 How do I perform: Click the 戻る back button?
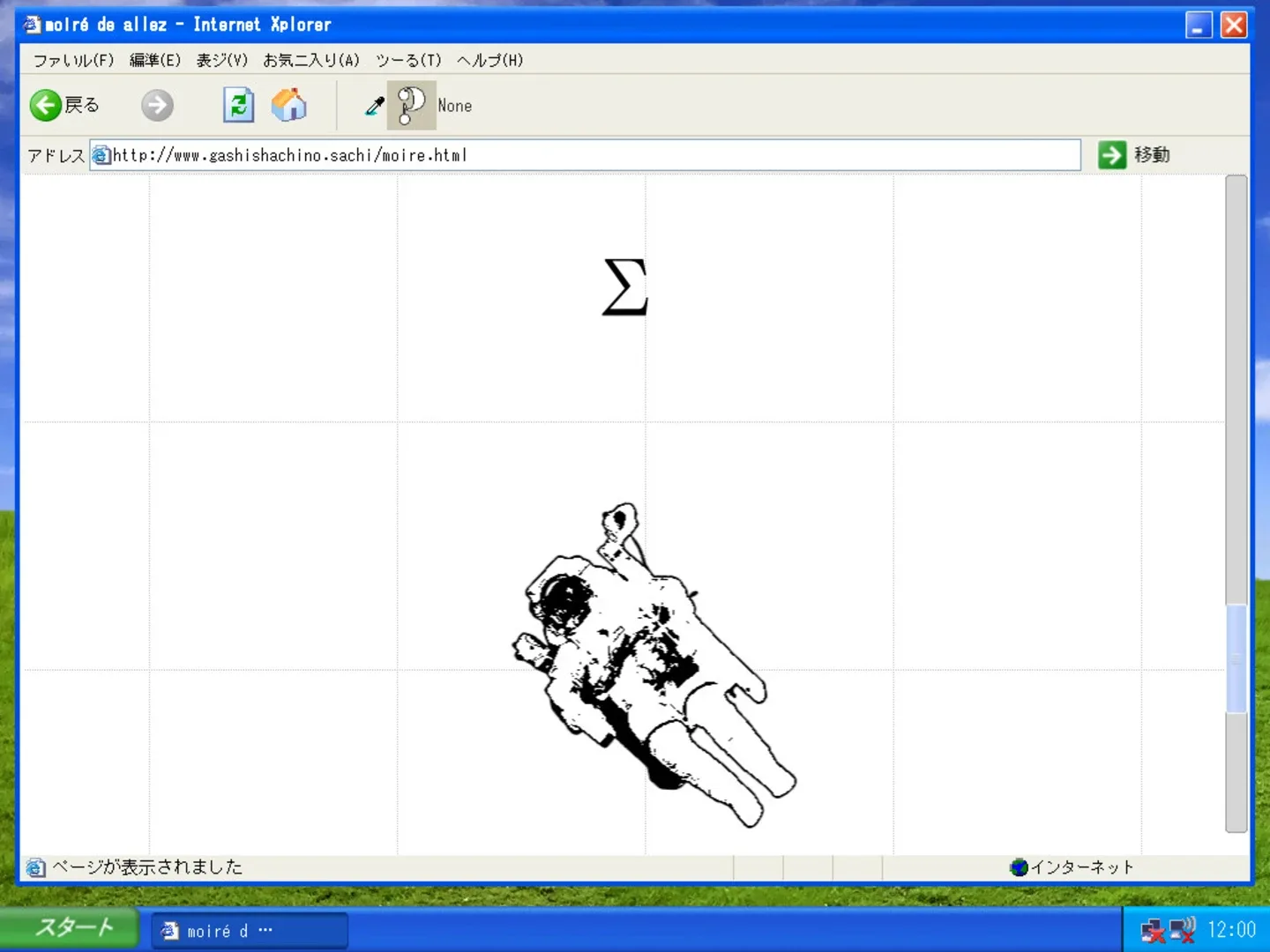[x=63, y=105]
